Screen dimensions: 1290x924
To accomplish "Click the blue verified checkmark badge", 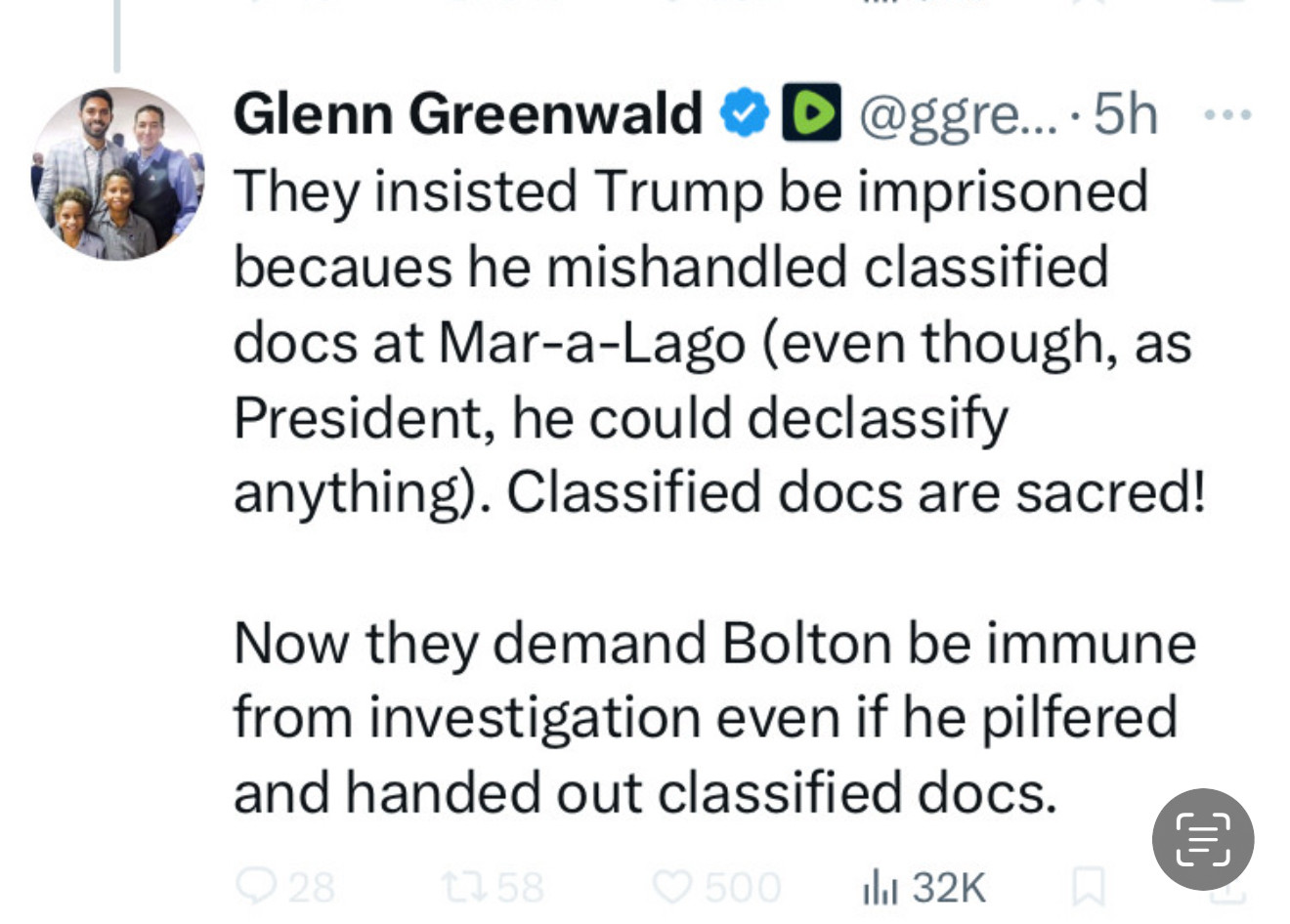I will coord(745,113).
